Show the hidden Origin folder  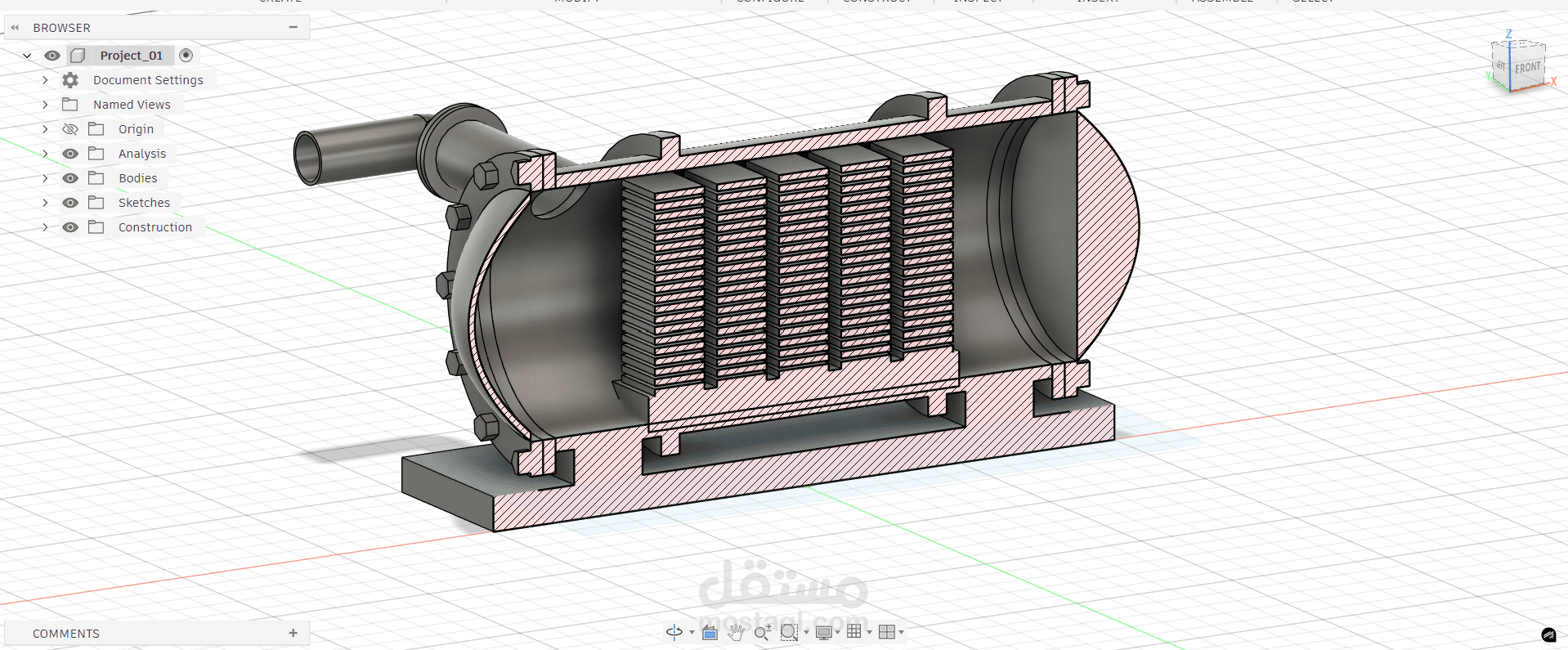[x=70, y=129]
